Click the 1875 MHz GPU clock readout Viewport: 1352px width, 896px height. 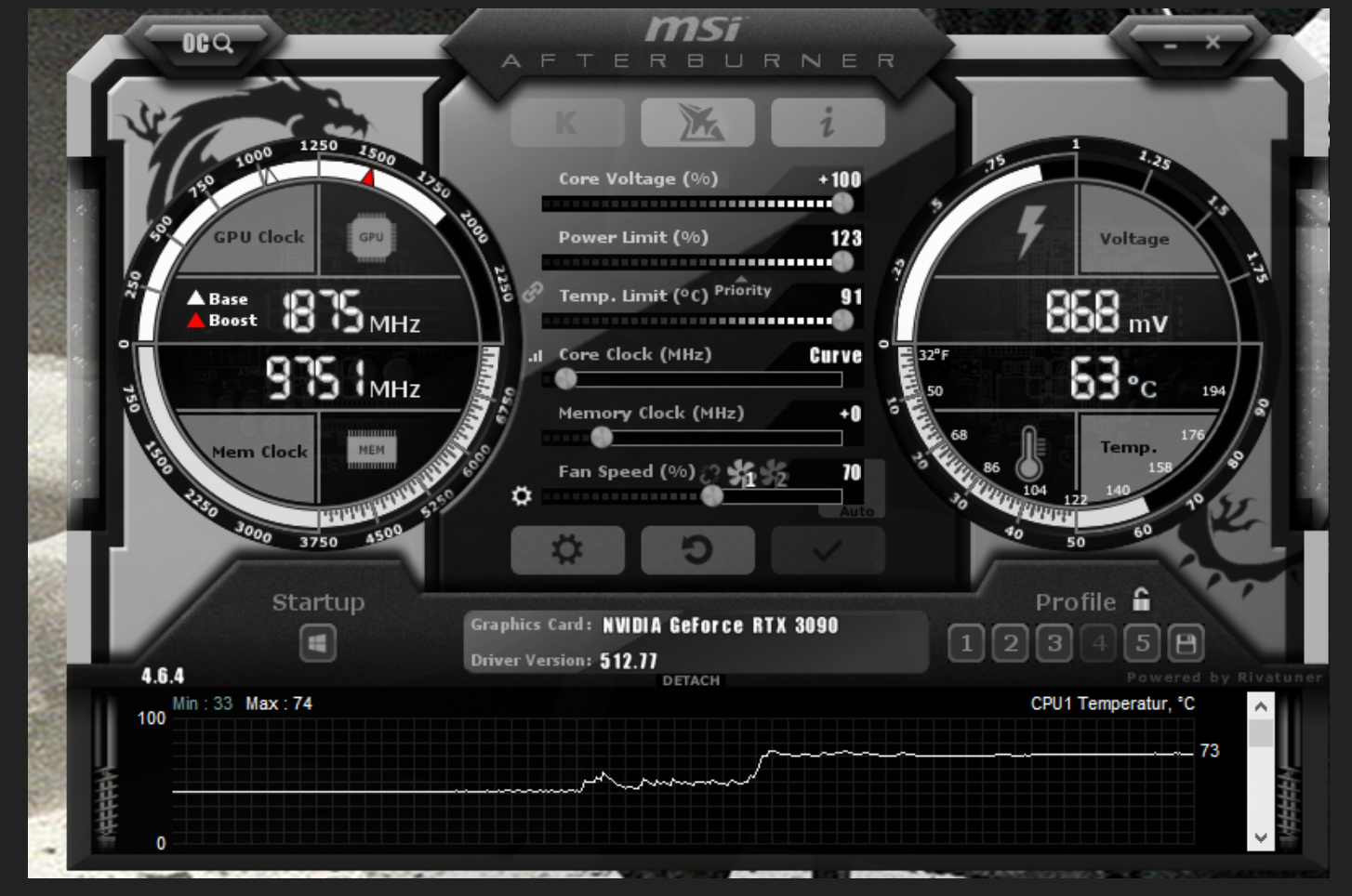(351, 310)
